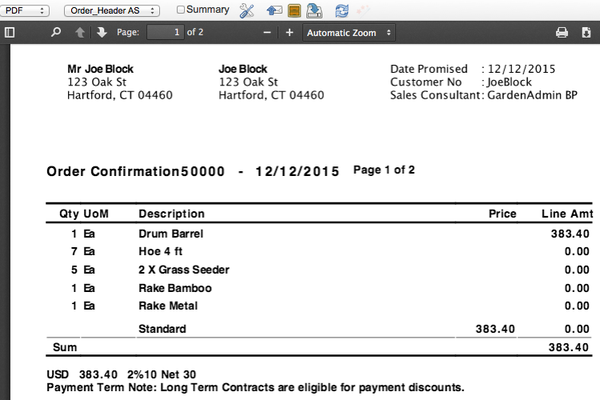Click the send mail icon

point(274,10)
